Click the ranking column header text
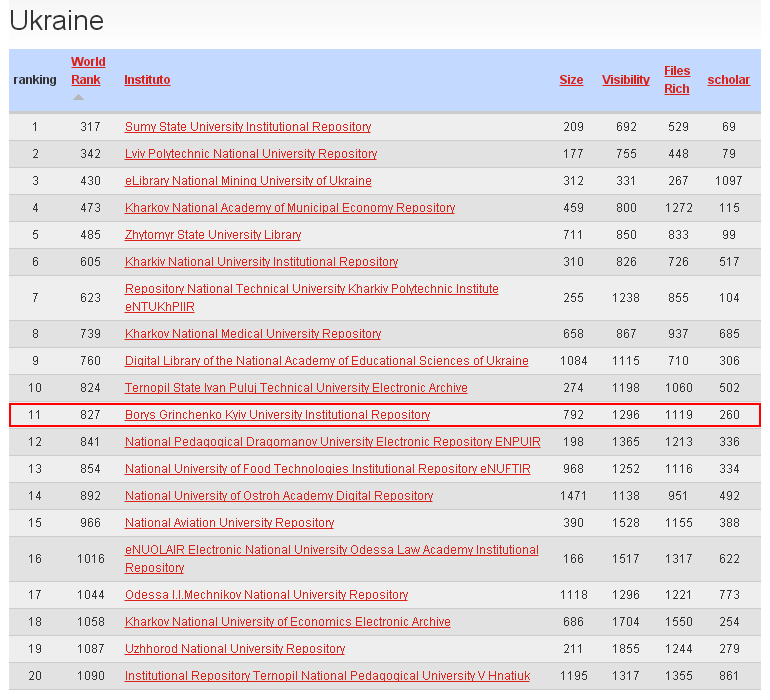This screenshot has width=770, height=700. click(x=35, y=80)
